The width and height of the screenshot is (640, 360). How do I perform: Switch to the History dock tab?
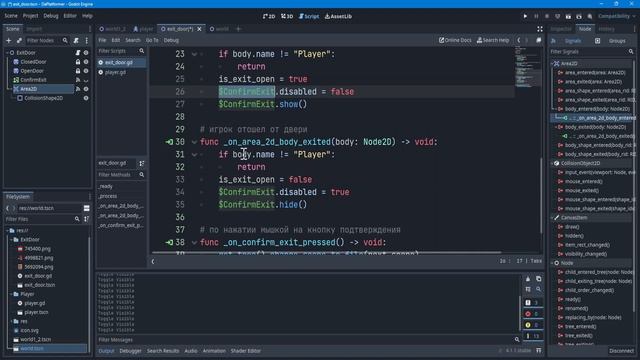pos(606,29)
